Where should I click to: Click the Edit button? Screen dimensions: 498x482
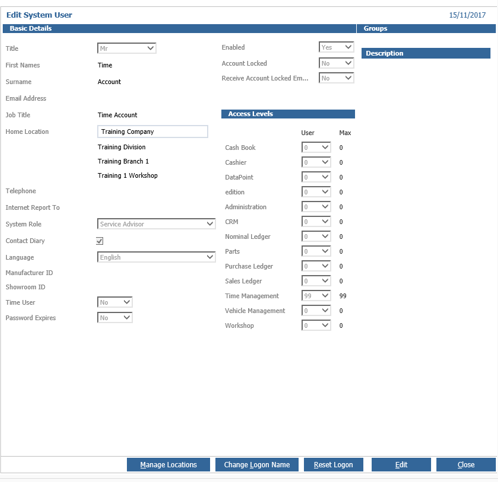click(401, 465)
